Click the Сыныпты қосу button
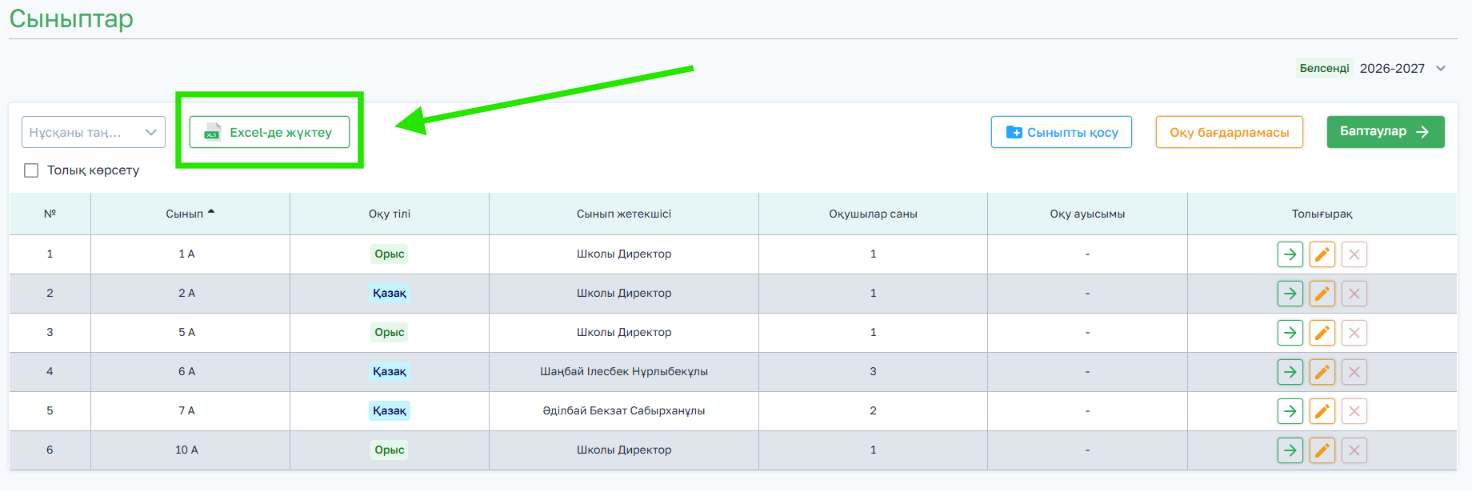The width and height of the screenshot is (1473, 491). [1061, 132]
